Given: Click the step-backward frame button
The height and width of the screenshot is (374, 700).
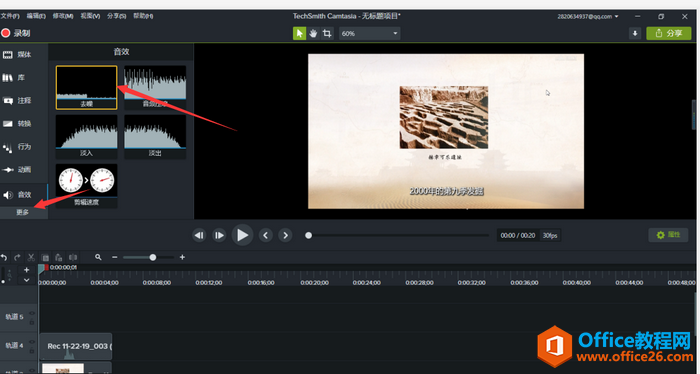Looking at the screenshot, I should click(199, 235).
